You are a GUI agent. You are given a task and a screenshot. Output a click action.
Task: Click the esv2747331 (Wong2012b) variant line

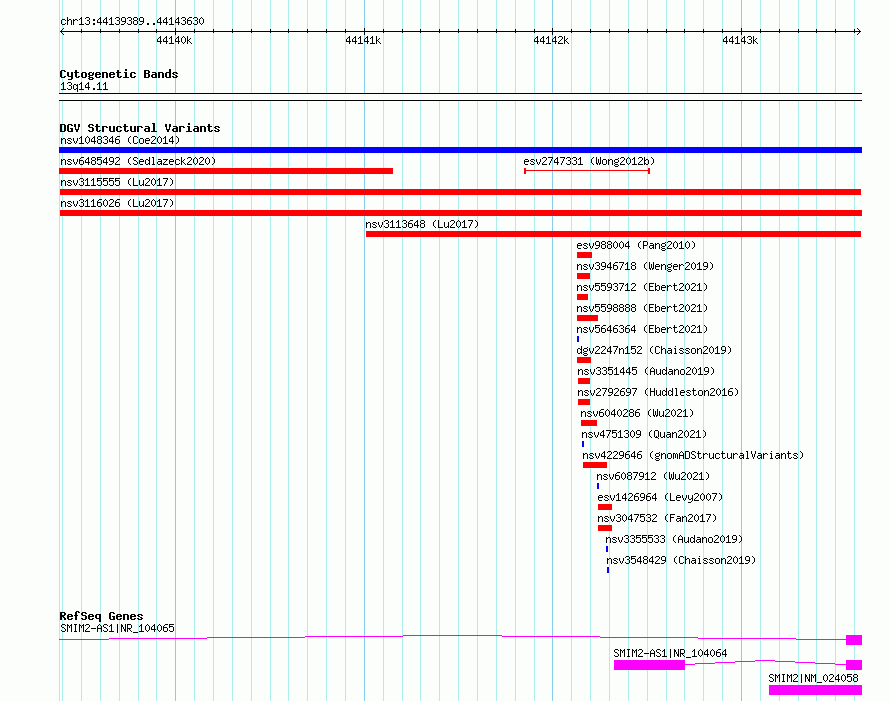click(587, 170)
